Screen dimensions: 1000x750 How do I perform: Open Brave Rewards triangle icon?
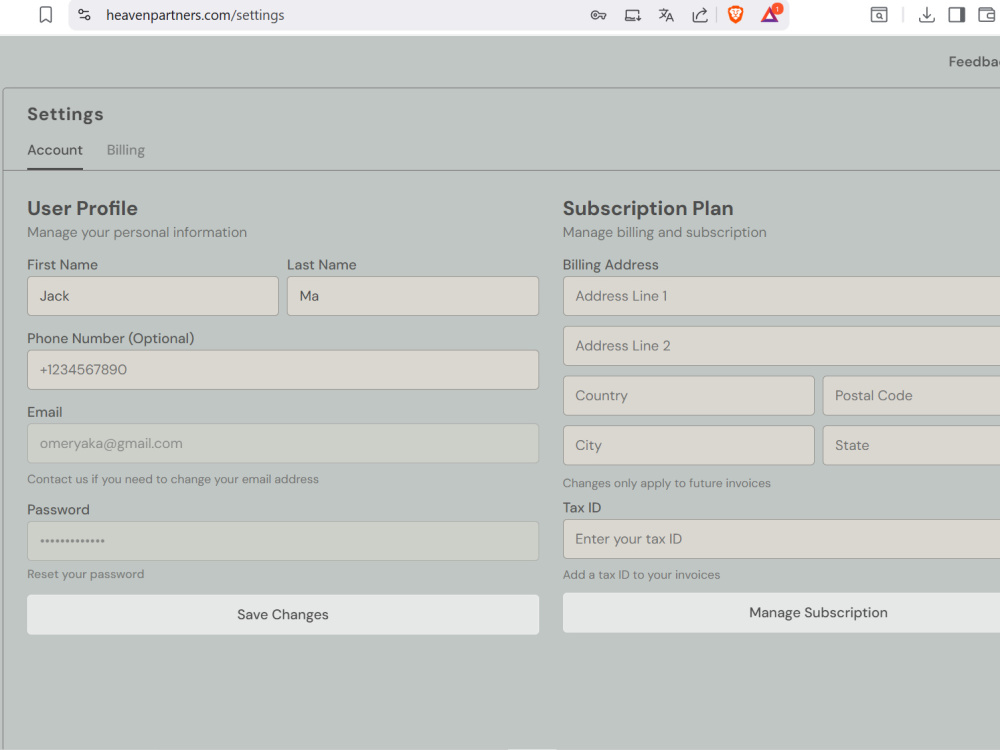[x=770, y=14]
